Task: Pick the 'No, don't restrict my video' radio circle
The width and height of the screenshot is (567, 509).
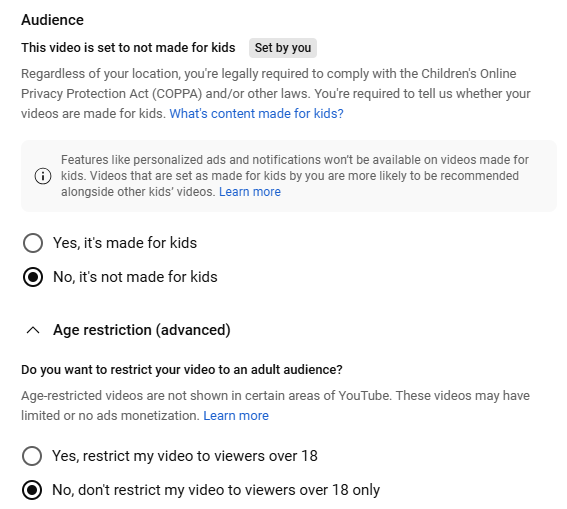Action: point(32,490)
